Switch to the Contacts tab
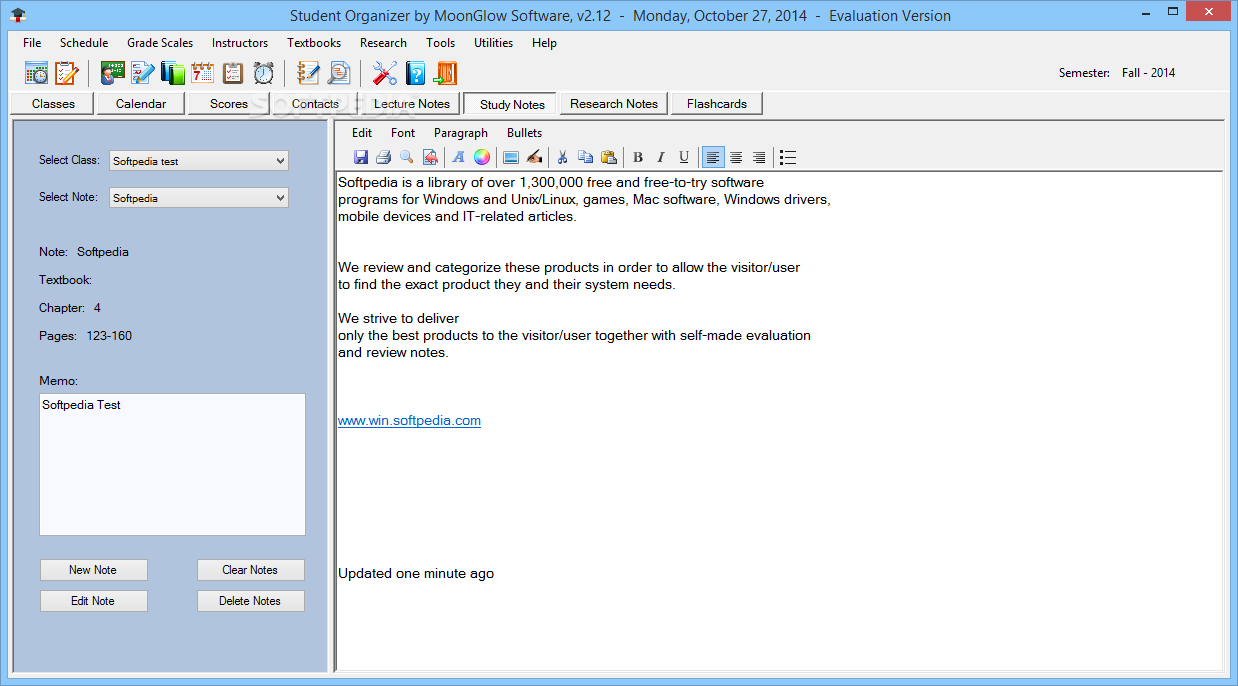Image resolution: width=1238 pixels, height=686 pixels. 315,104
